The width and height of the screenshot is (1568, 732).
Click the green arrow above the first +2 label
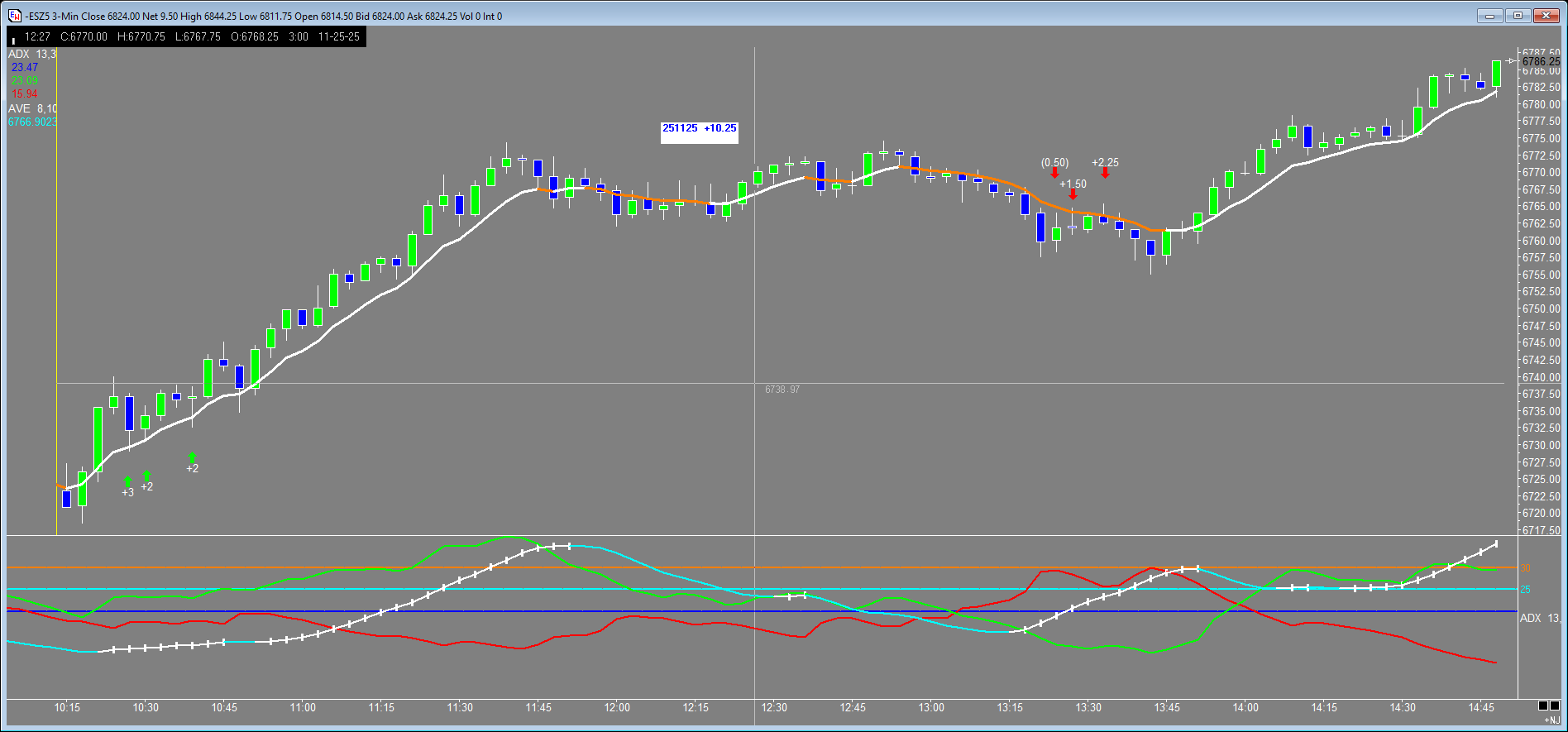coord(146,476)
